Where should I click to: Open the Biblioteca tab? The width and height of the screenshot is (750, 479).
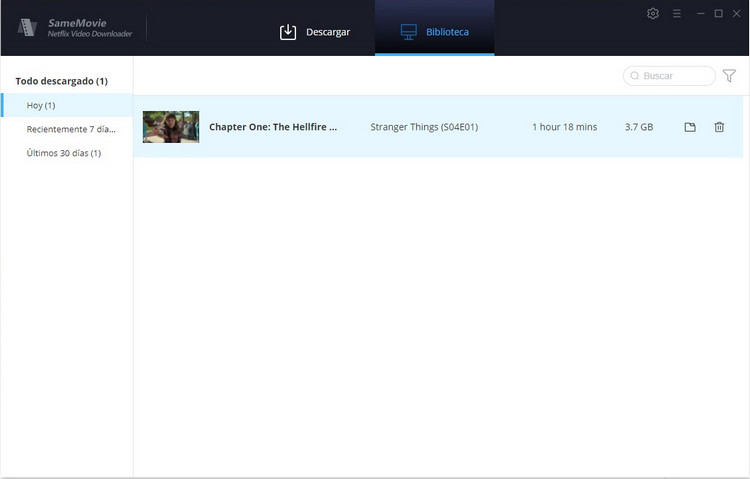tap(434, 32)
